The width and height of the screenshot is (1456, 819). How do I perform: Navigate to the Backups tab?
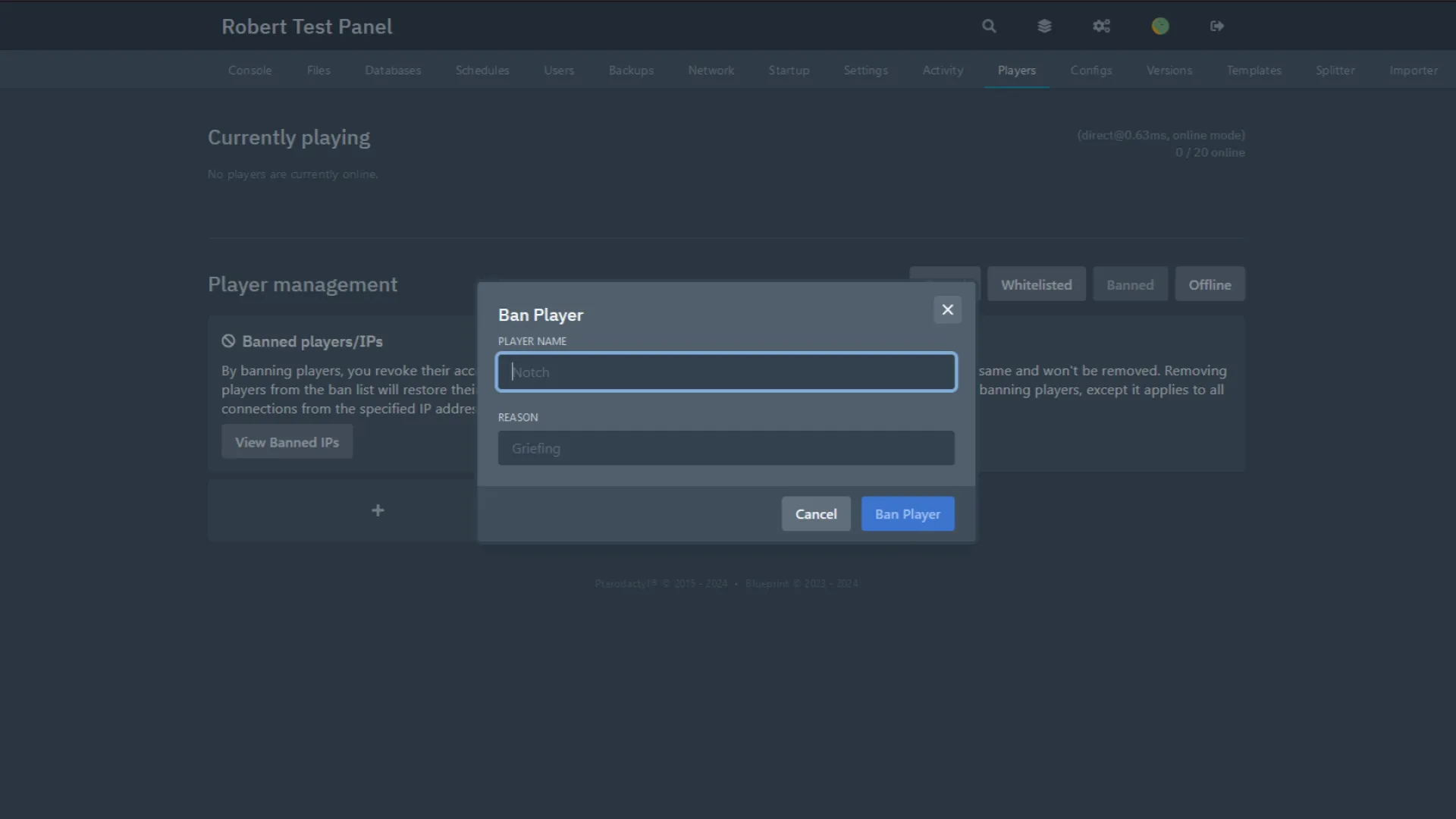[x=631, y=70]
